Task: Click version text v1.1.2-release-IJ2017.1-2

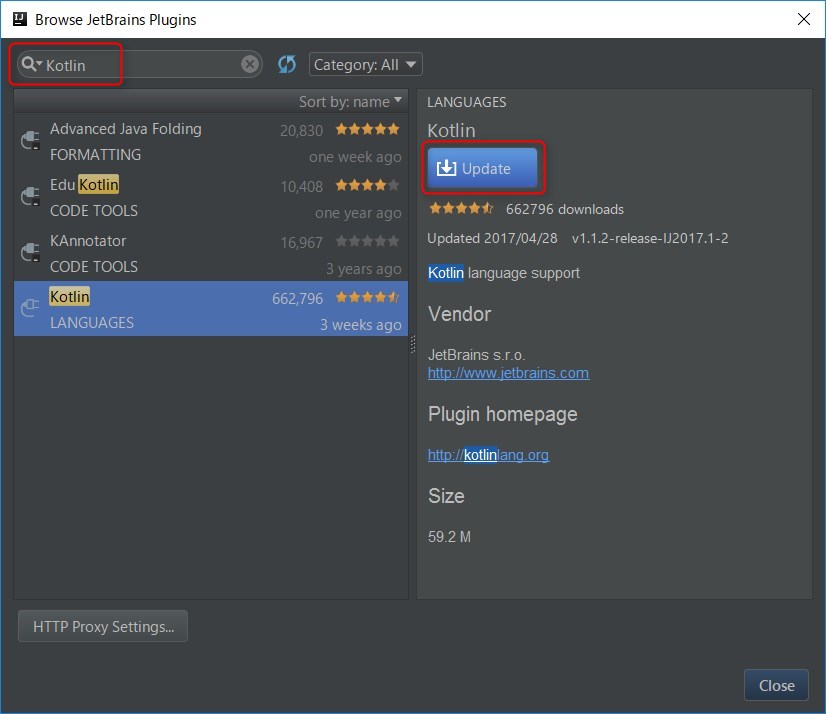Action: [x=650, y=238]
